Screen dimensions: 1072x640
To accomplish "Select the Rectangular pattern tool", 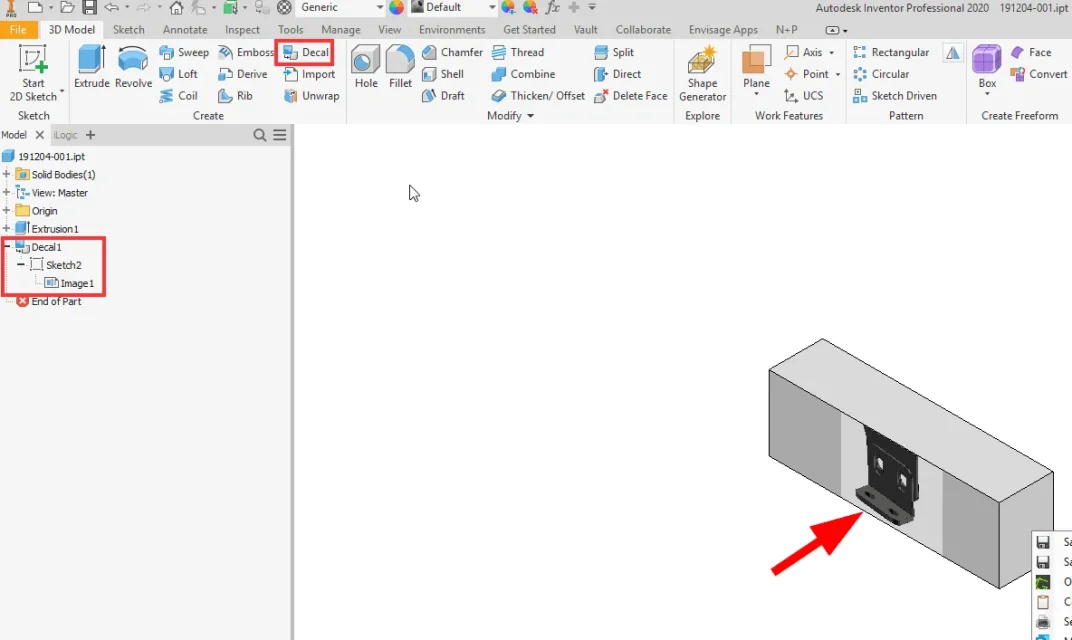I will [x=891, y=52].
